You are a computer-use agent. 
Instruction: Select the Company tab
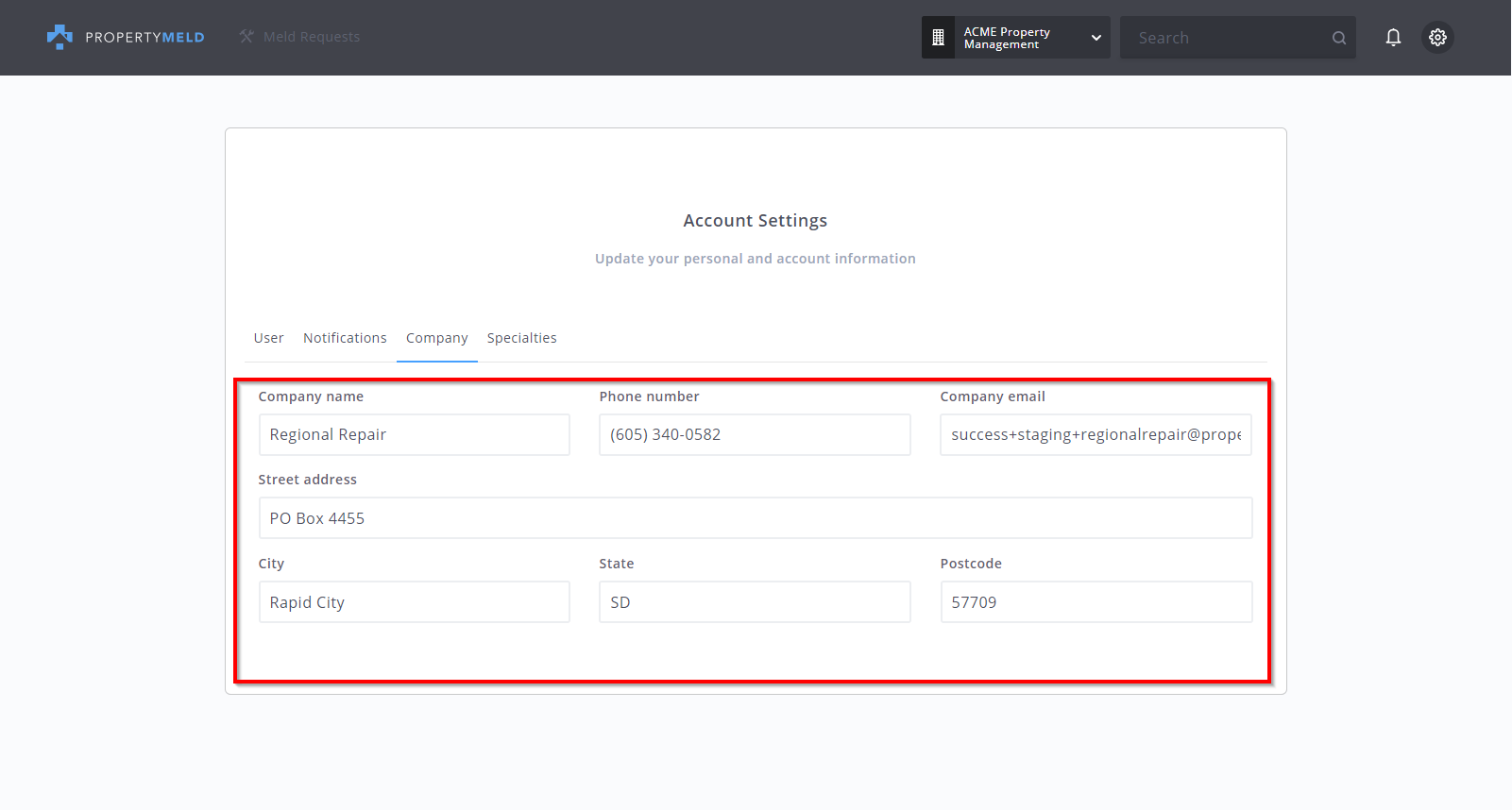click(437, 338)
